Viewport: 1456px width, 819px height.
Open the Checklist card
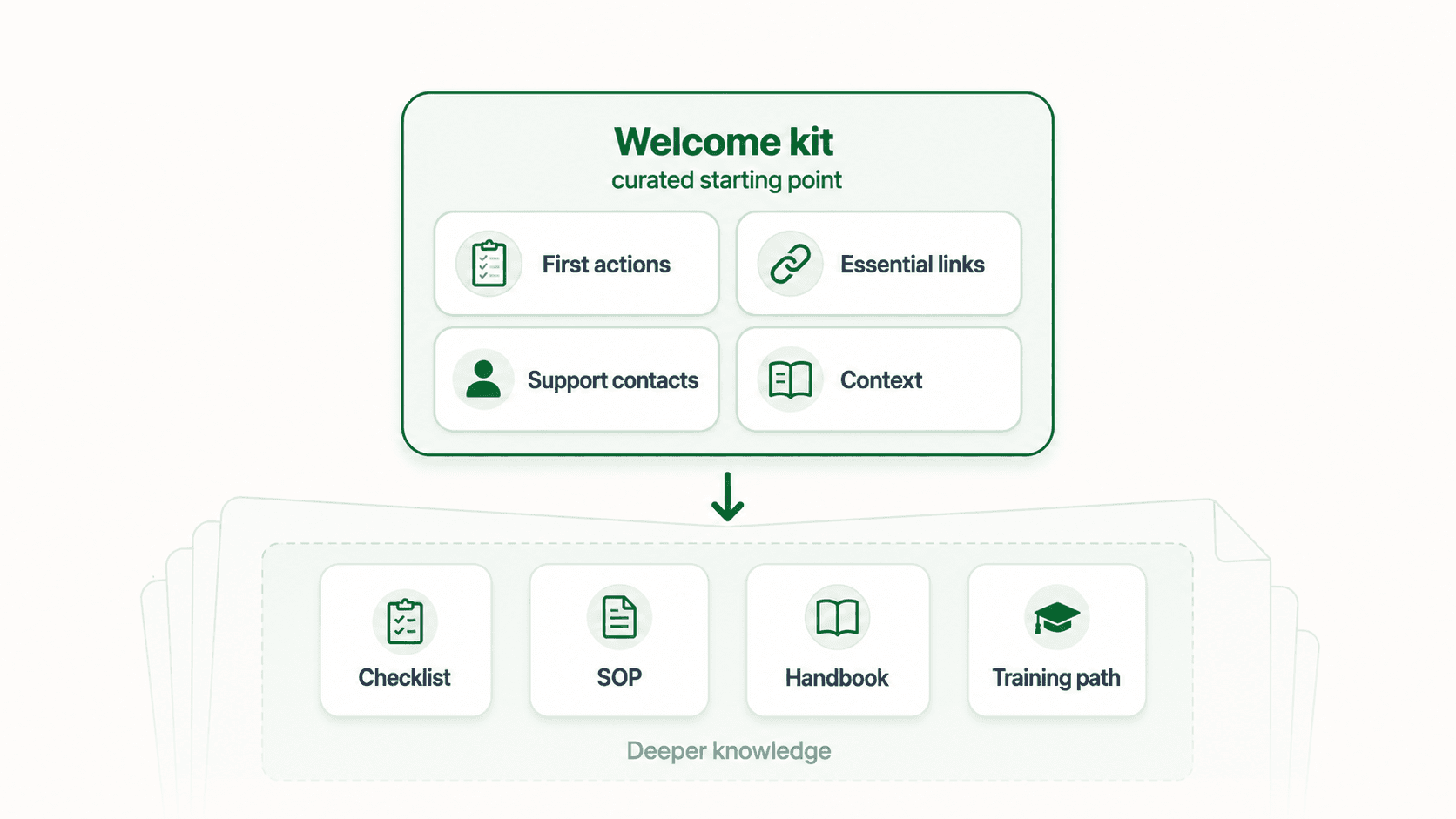click(406, 641)
